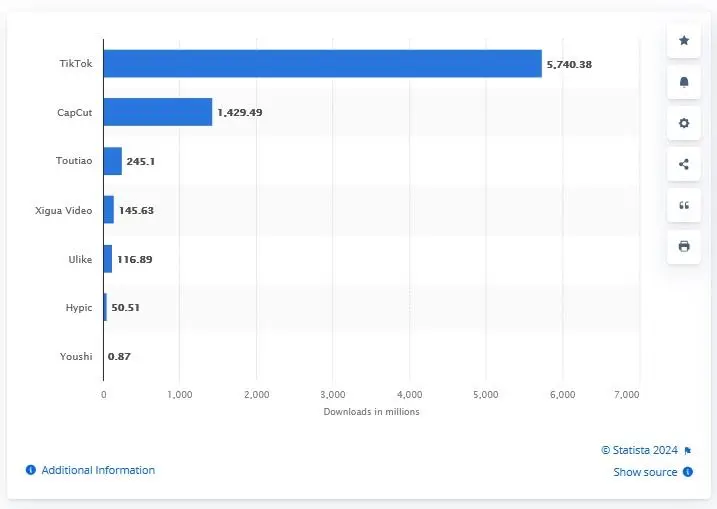Click the Show source link
717x509 pixels.
click(645, 472)
